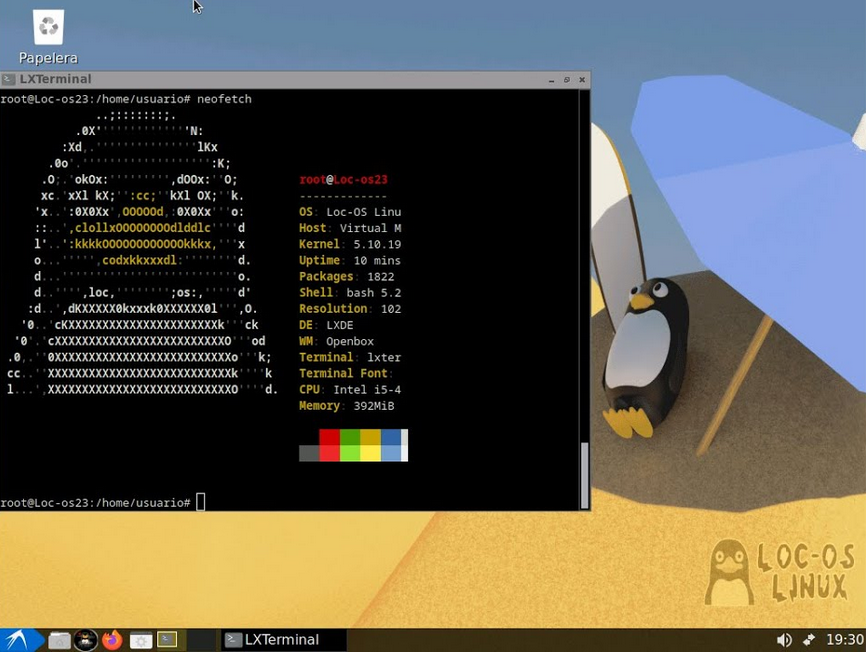Click the LXTerminal title bar text
Image resolution: width=866 pixels, height=652 pixels.
tap(56, 79)
